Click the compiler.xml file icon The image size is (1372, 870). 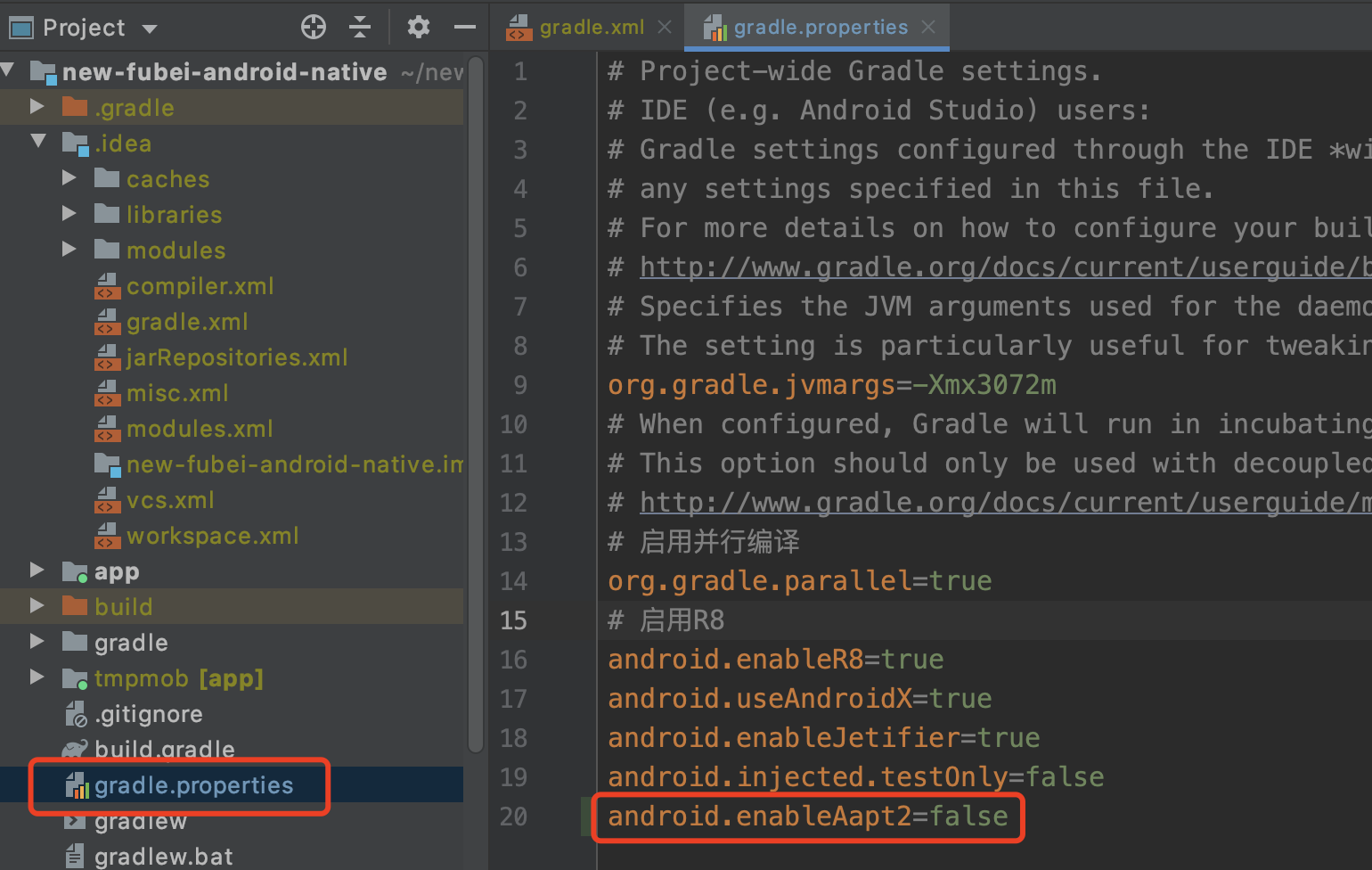[107, 286]
